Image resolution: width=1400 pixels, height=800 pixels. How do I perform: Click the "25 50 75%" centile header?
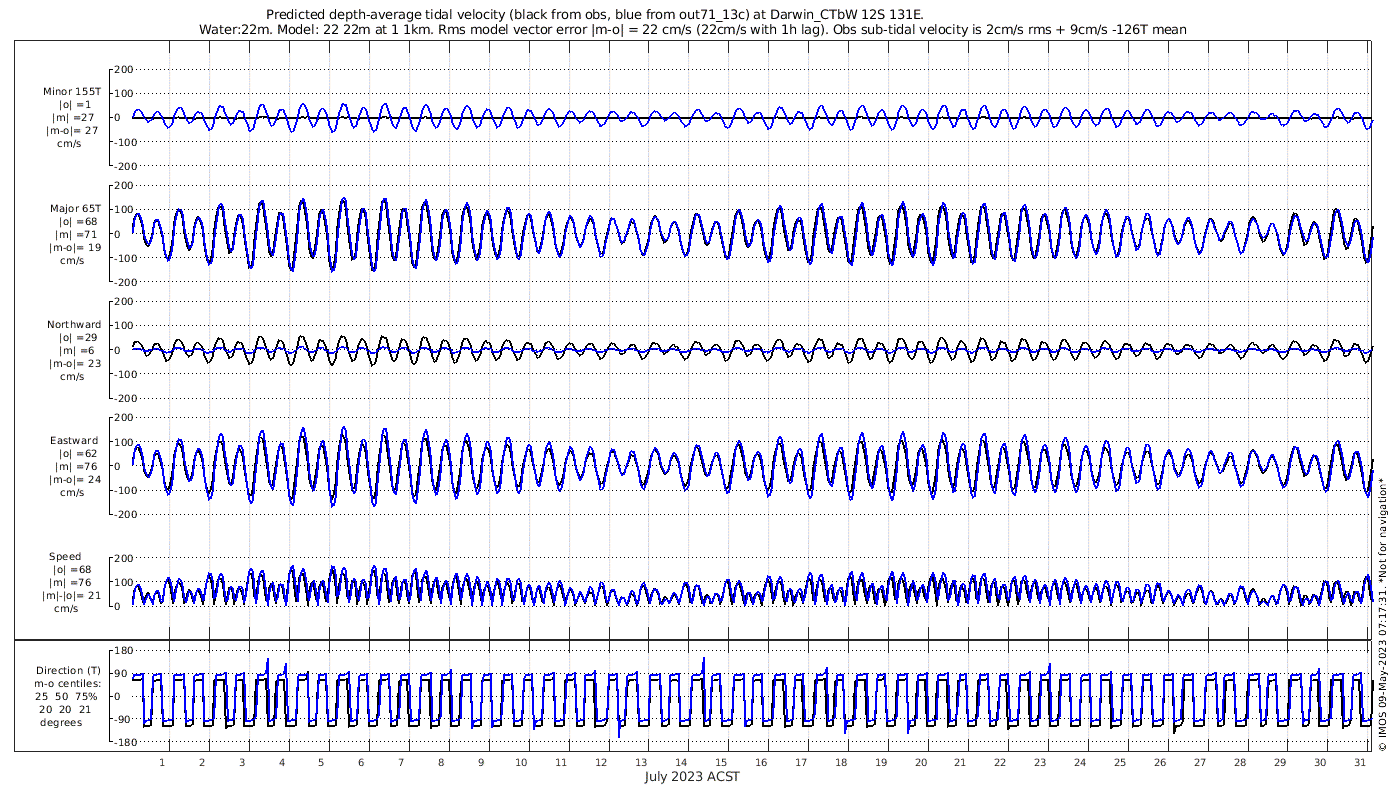[x=68, y=696]
